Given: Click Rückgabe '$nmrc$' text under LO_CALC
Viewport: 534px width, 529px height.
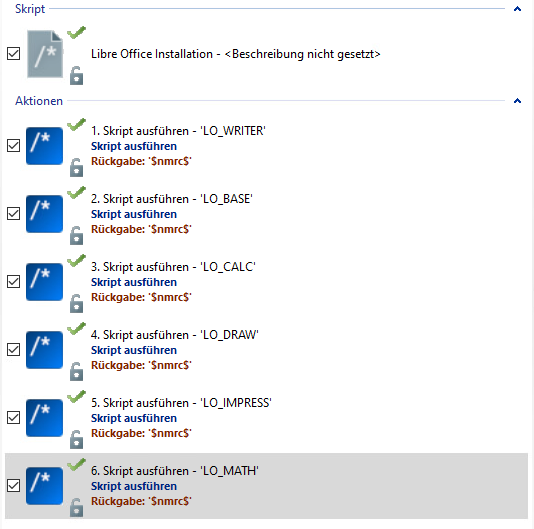Looking at the screenshot, I should pyautogui.click(x=141, y=297).
